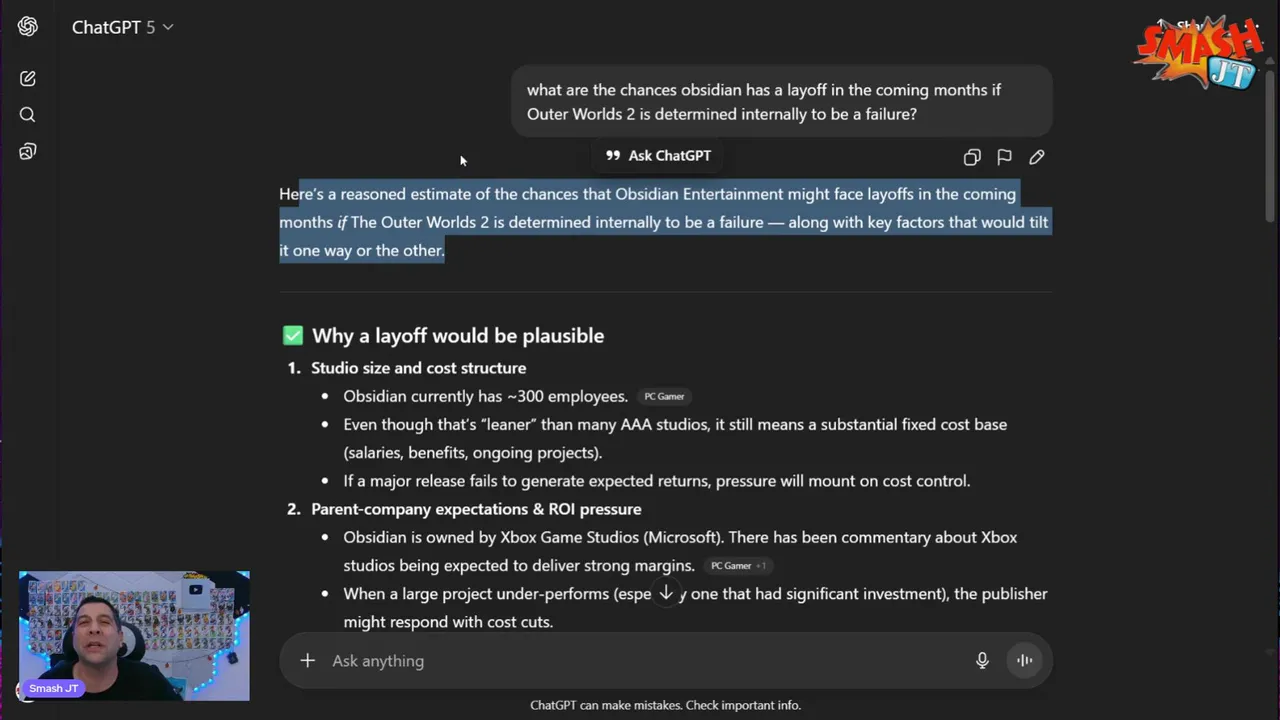
Task: Start a new chat with the compose icon
Action: click(28, 78)
